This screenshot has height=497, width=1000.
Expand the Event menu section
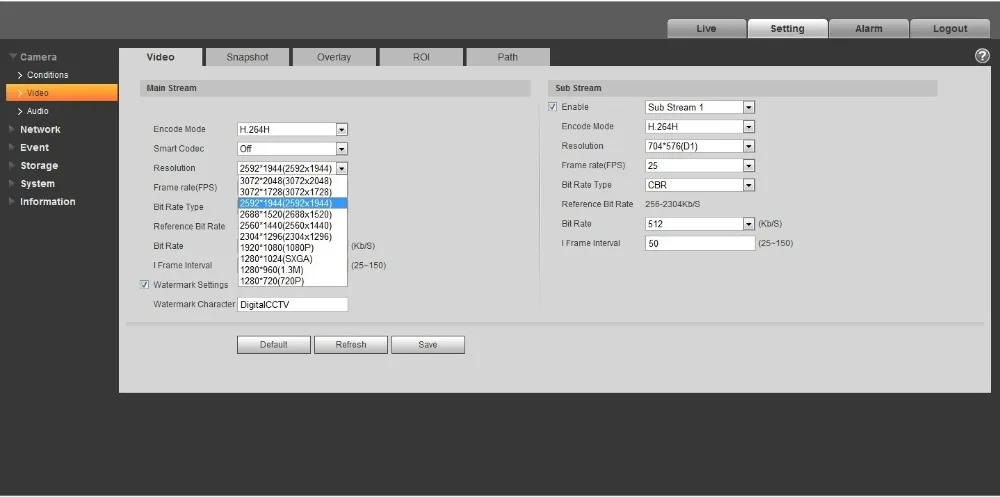point(34,147)
